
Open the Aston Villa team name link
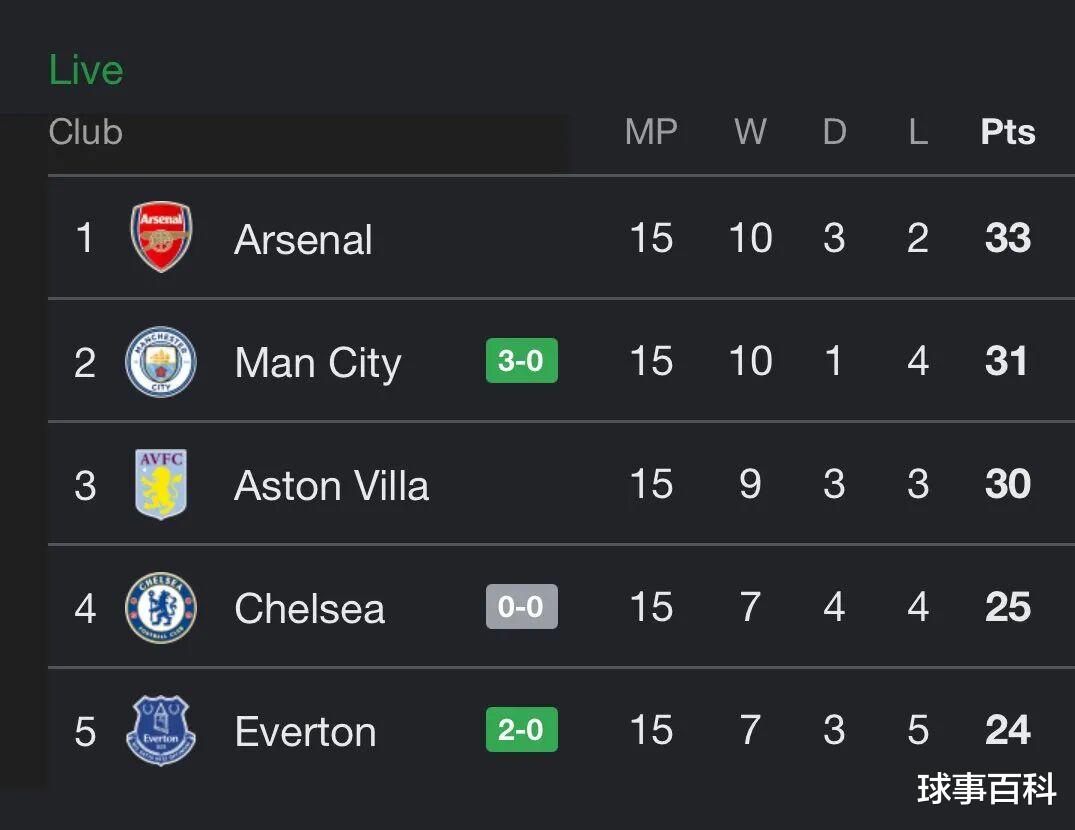tap(331, 486)
